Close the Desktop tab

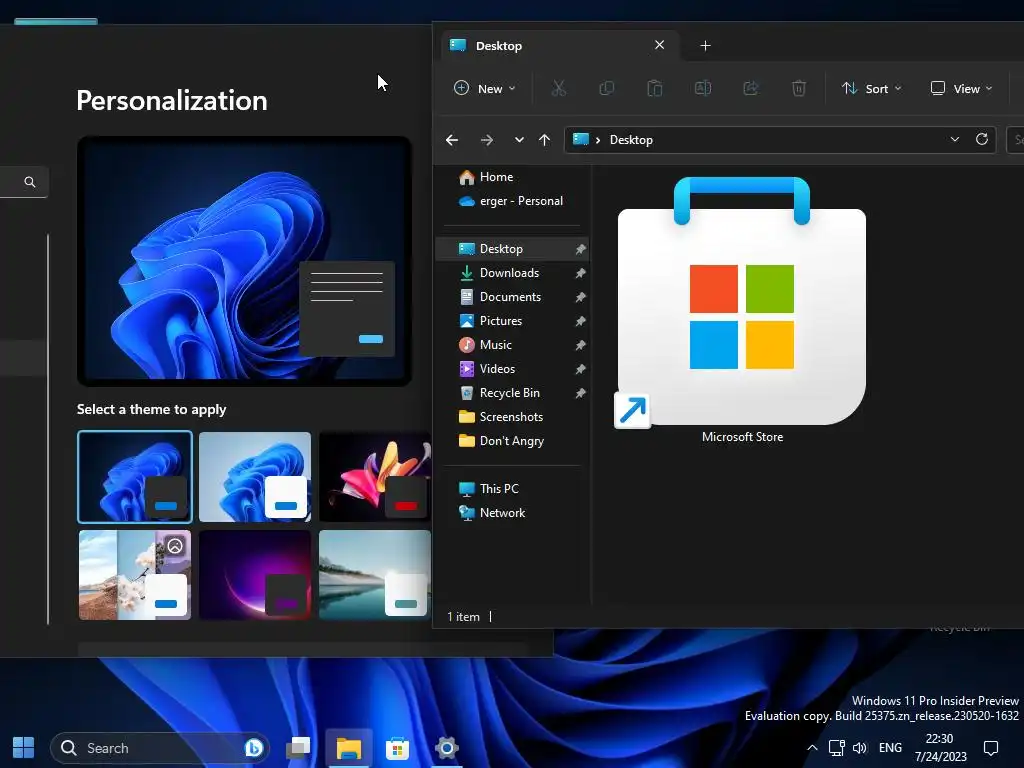click(x=660, y=44)
